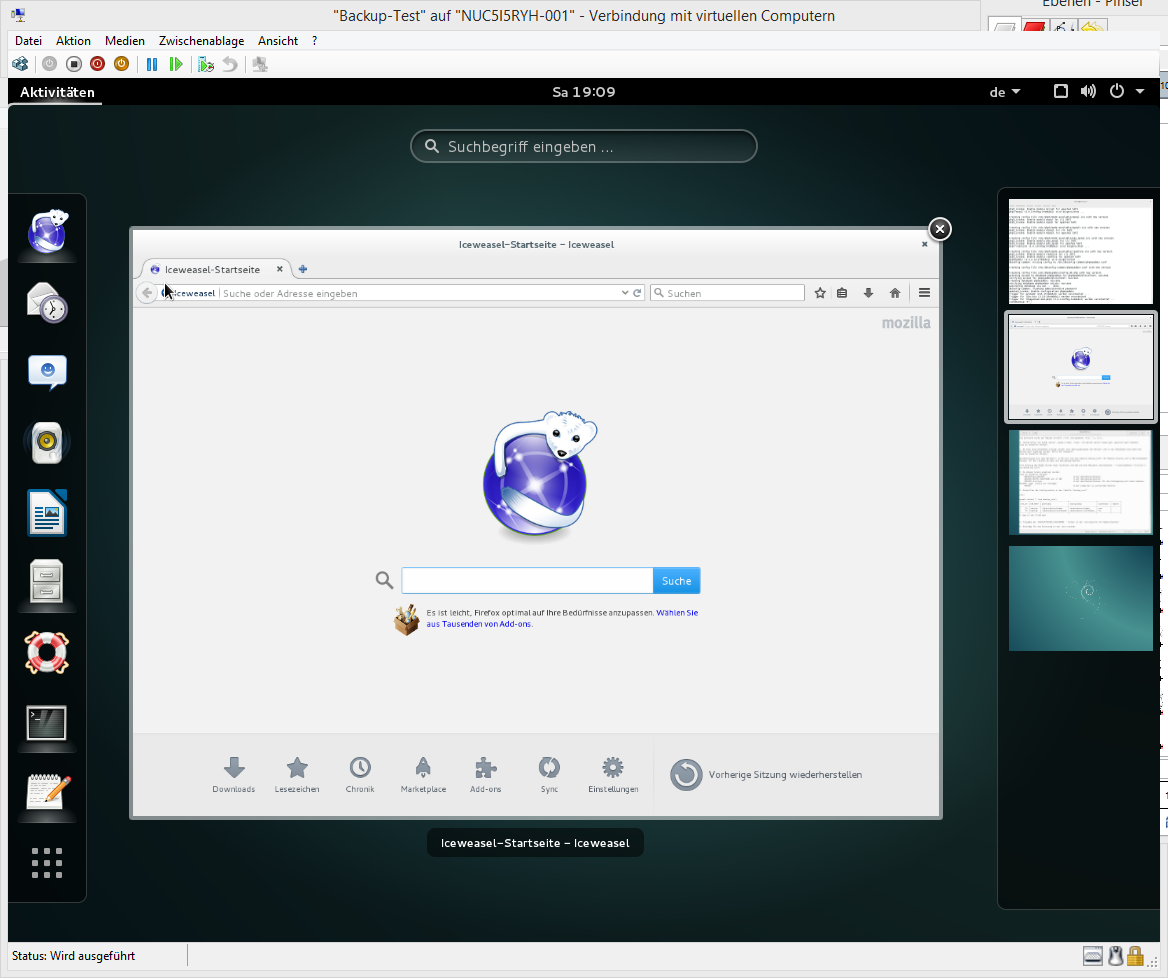The image size is (1168, 978).
Task: Click the orange Save VM state icon
Action: (x=121, y=65)
